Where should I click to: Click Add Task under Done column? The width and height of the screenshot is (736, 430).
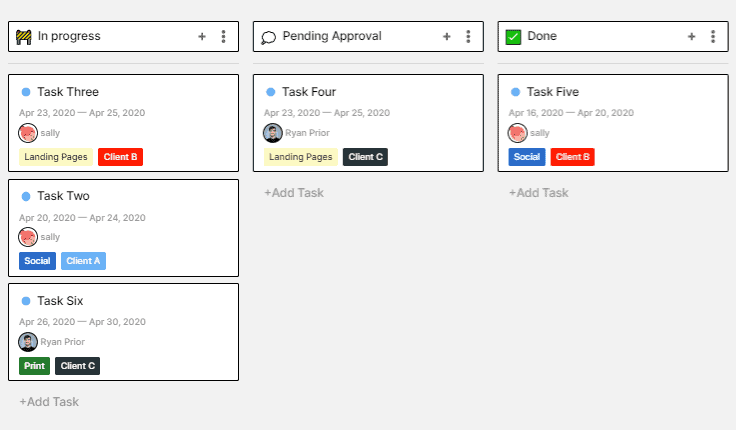point(539,193)
